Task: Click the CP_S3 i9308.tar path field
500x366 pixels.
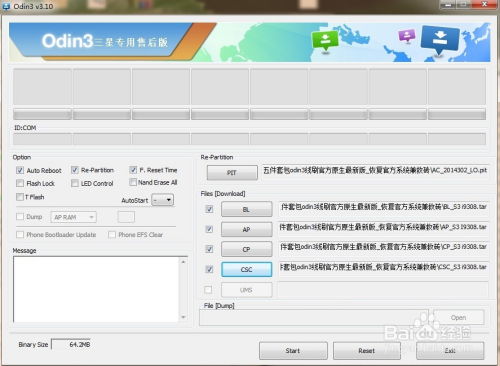Action: [x=384, y=248]
